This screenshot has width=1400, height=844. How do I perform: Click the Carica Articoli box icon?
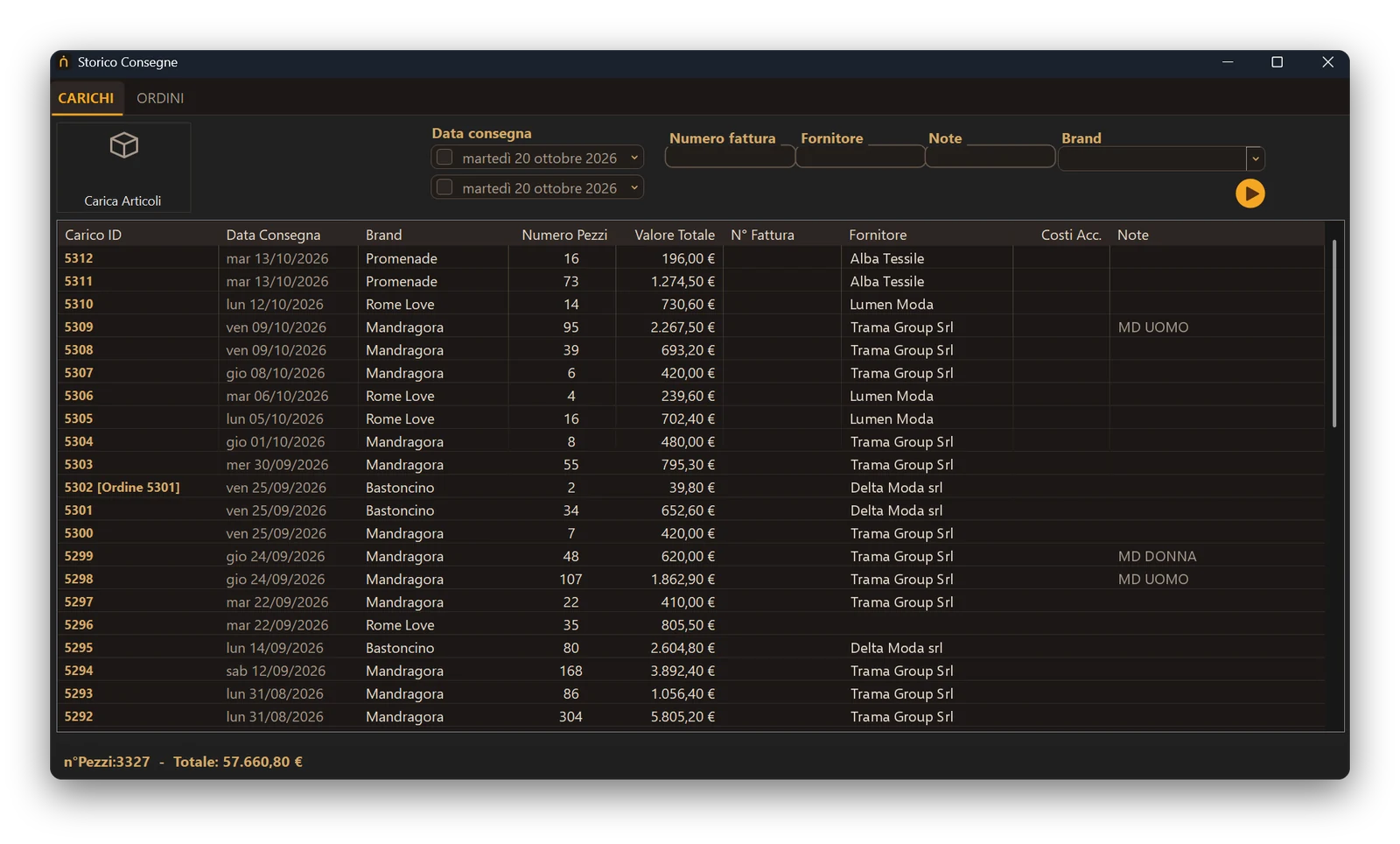click(x=123, y=145)
